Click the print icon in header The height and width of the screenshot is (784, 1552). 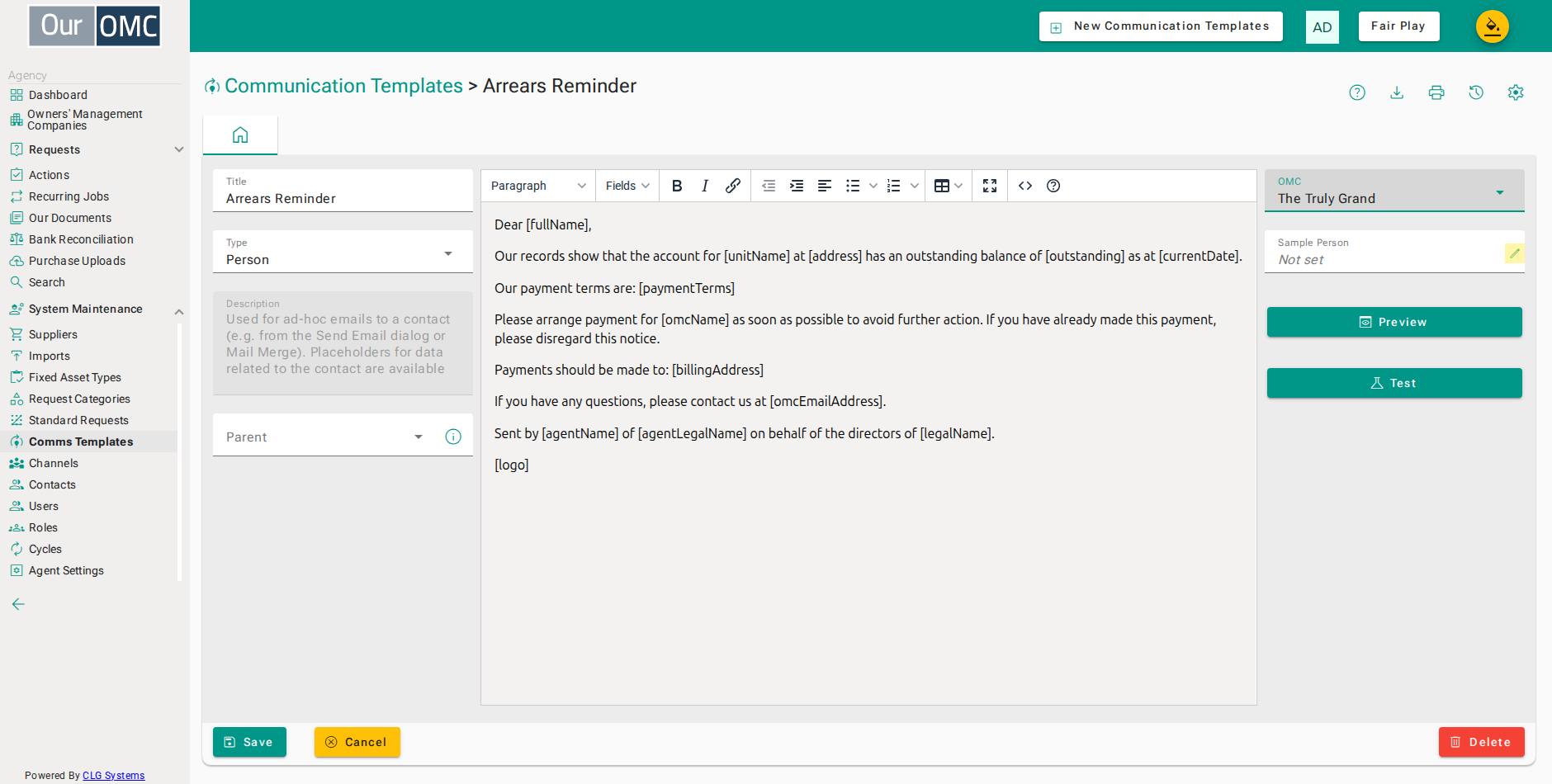click(x=1436, y=92)
